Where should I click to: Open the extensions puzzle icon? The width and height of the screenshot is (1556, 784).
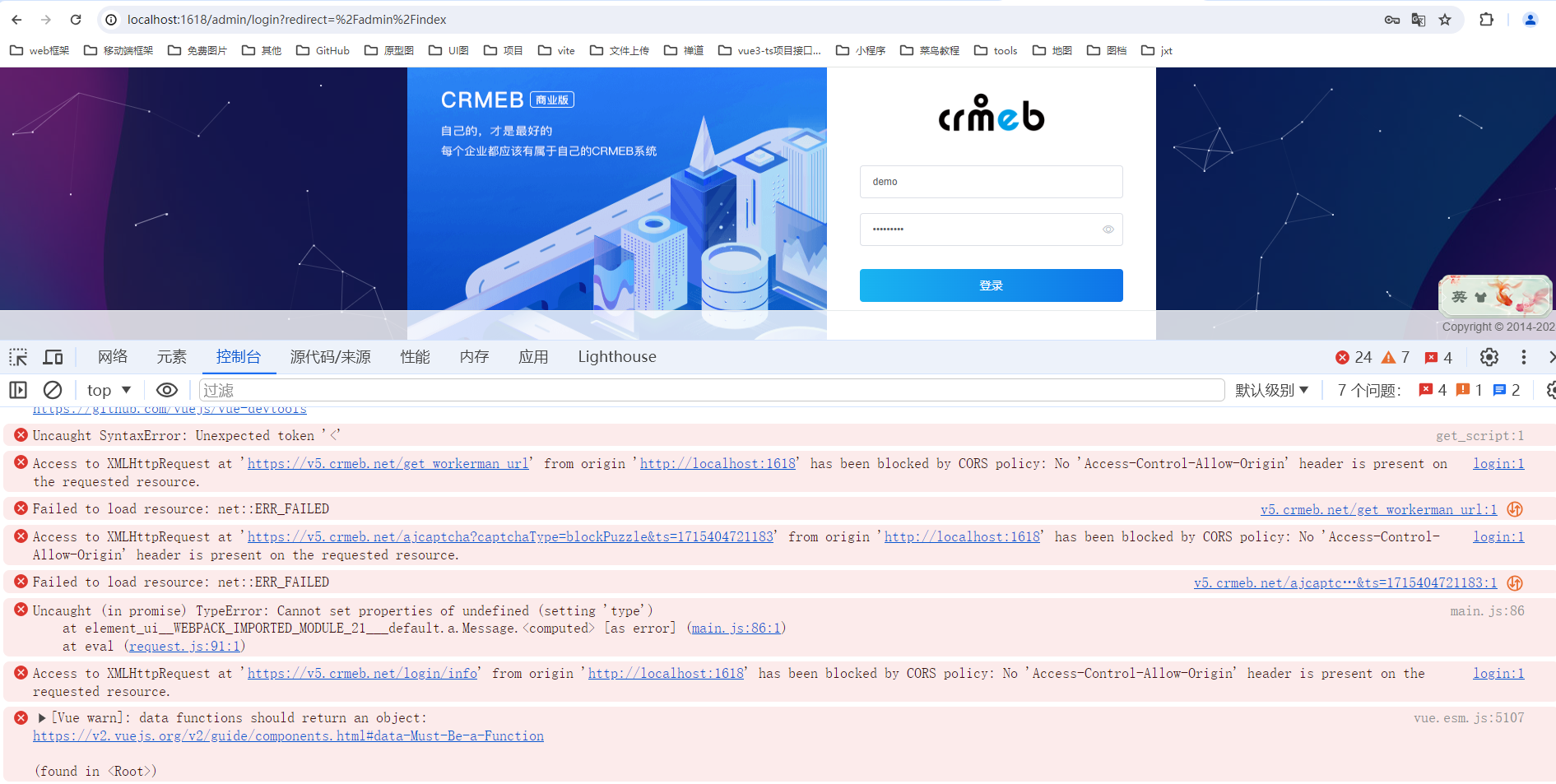tap(1486, 20)
